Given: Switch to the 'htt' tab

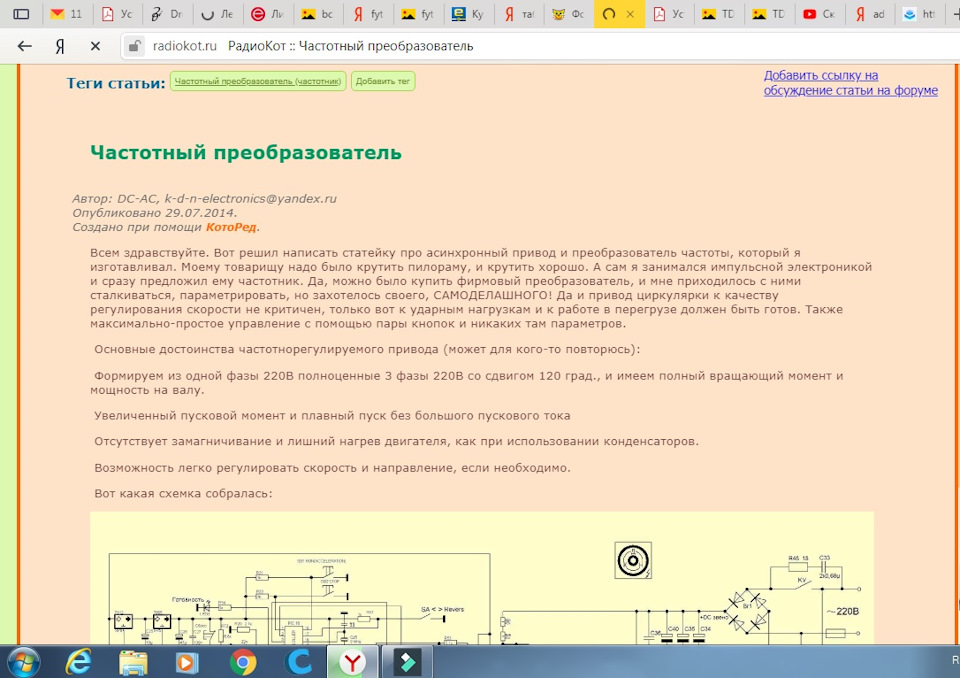Looking at the screenshot, I should coord(920,14).
